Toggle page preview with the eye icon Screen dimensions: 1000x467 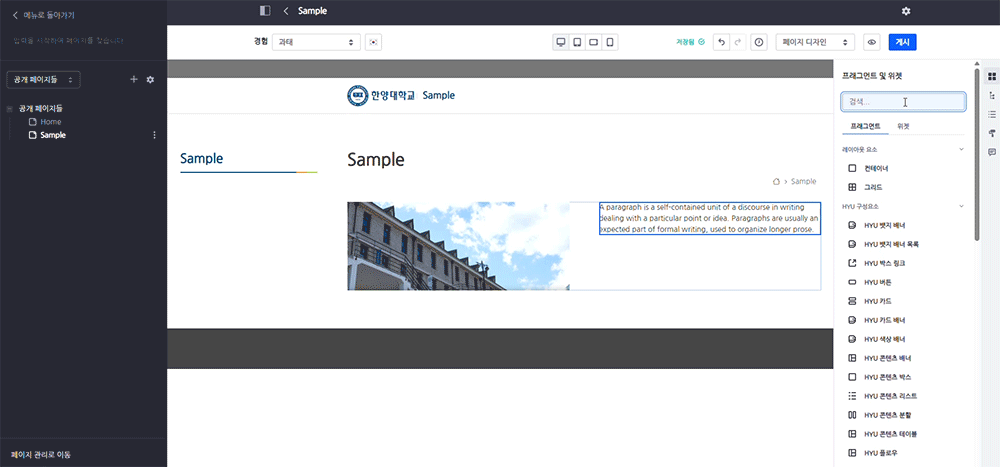pos(871,42)
